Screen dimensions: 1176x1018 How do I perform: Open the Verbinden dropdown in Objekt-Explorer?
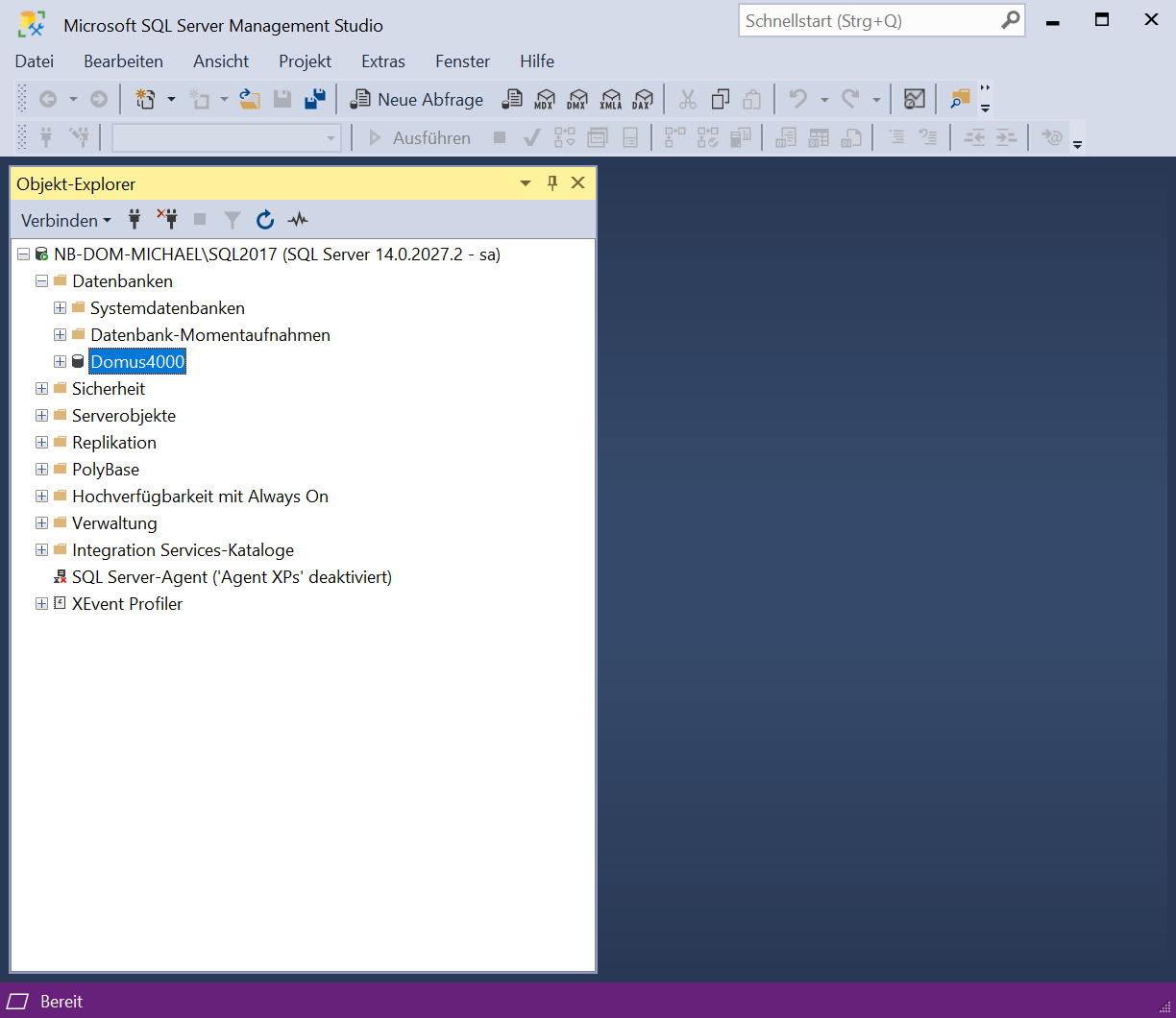click(66, 220)
